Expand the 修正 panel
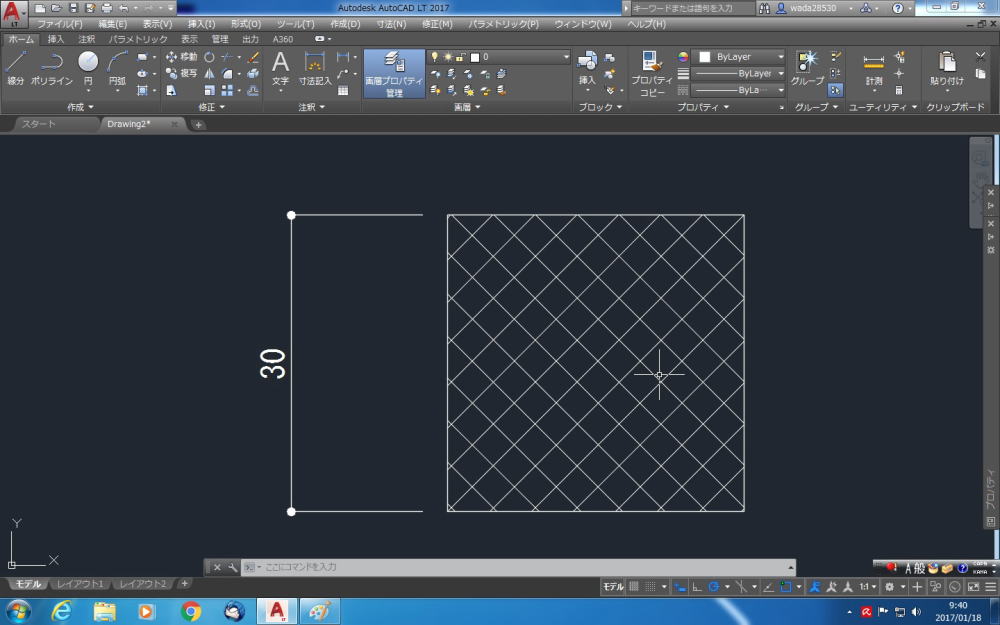1000x625 pixels. [x=212, y=107]
